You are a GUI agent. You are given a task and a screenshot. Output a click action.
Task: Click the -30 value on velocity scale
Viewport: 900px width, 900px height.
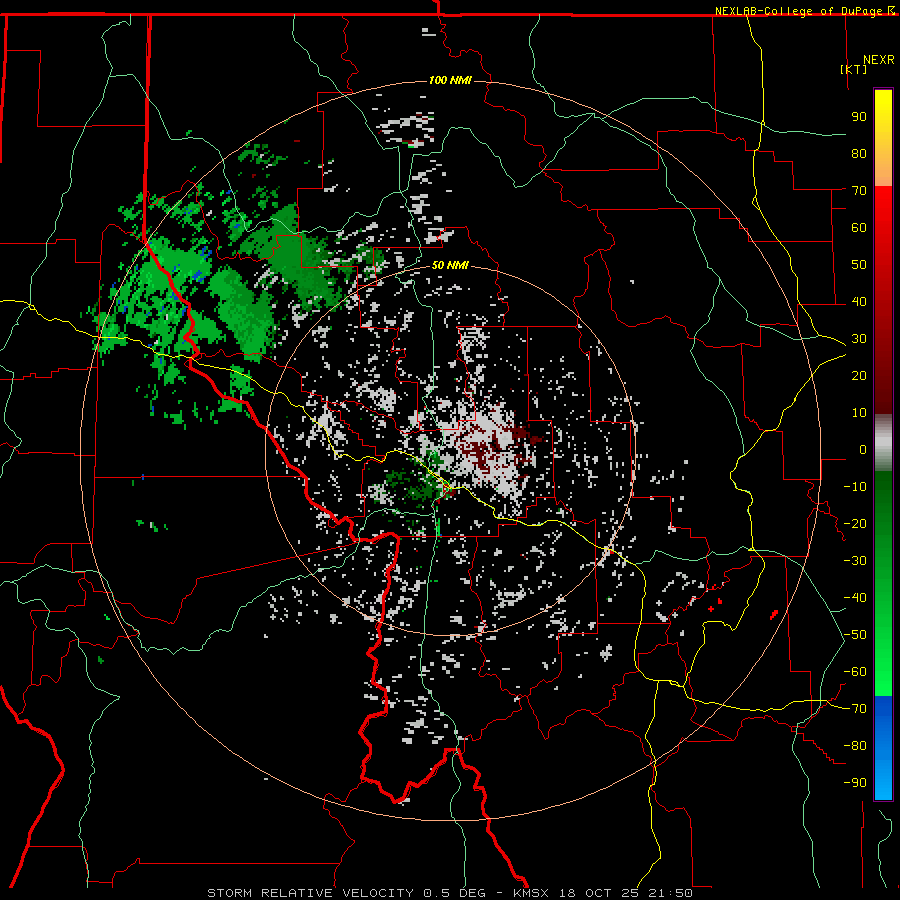point(855,561)
